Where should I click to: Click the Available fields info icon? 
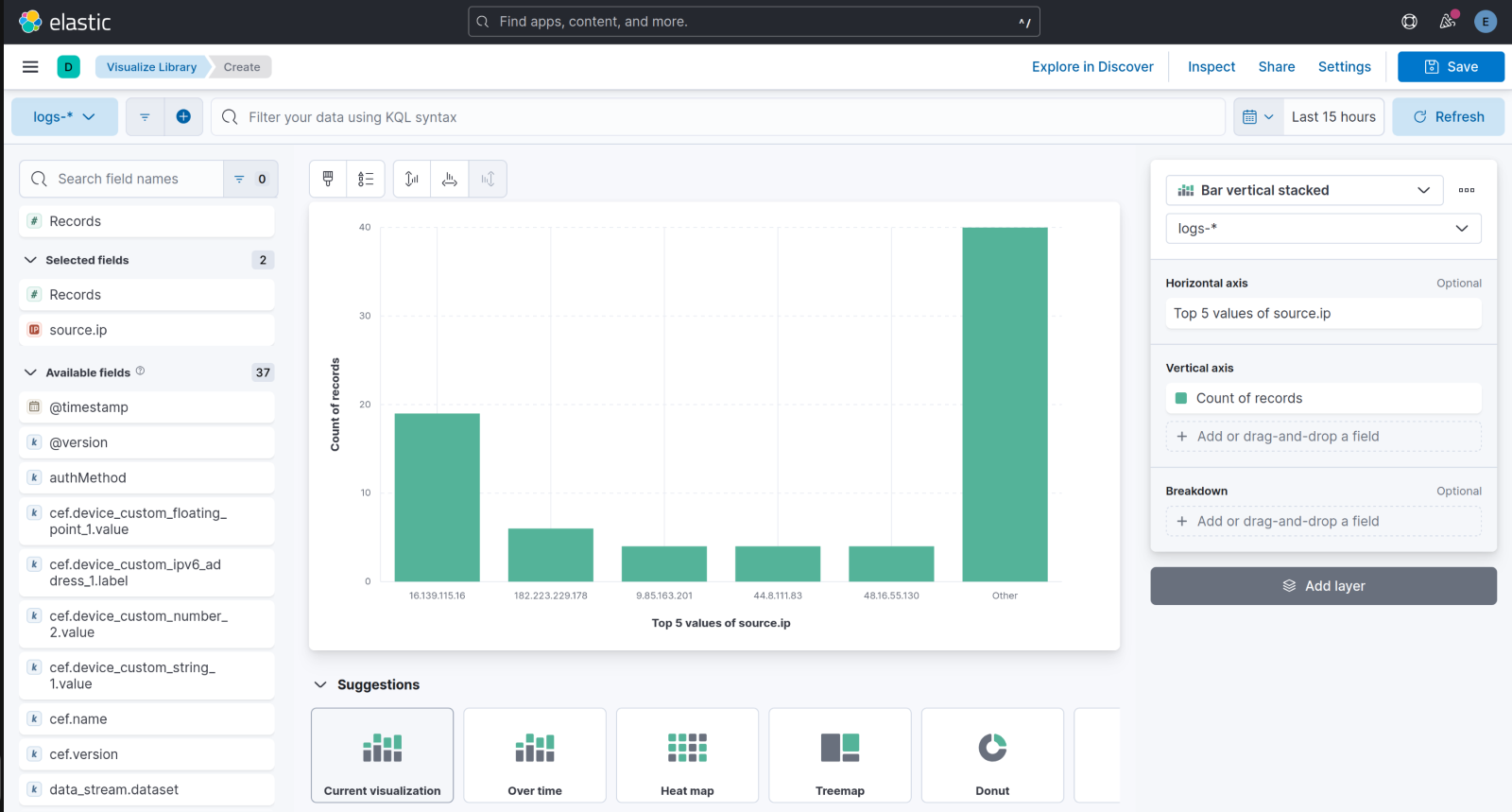point(140,371)
